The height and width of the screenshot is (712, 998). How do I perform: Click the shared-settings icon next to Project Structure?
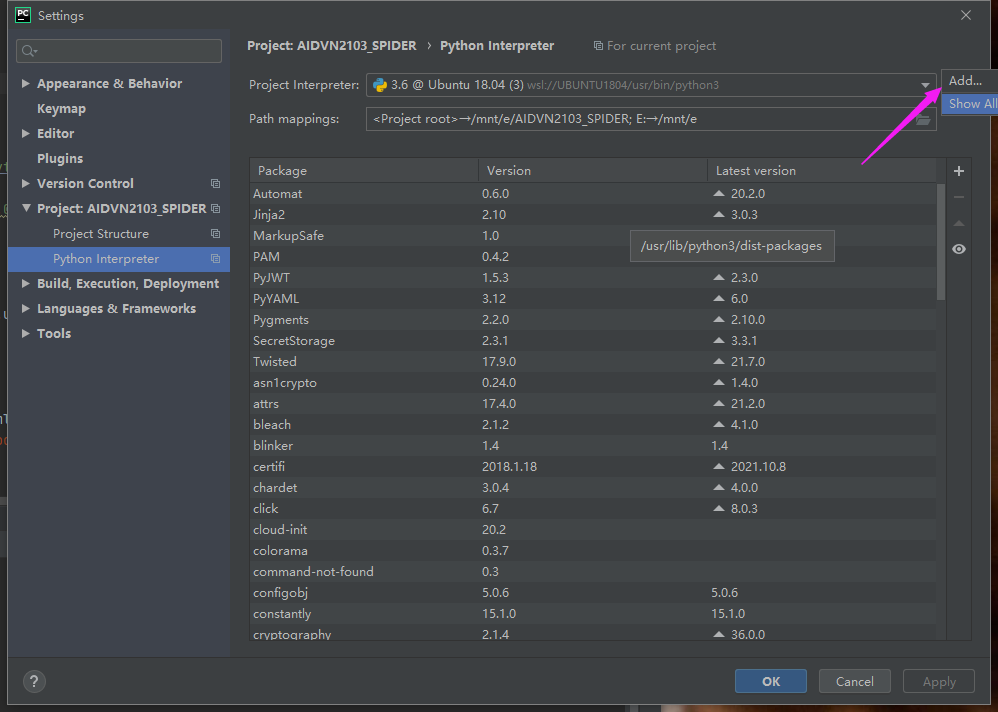pos(214,233)
